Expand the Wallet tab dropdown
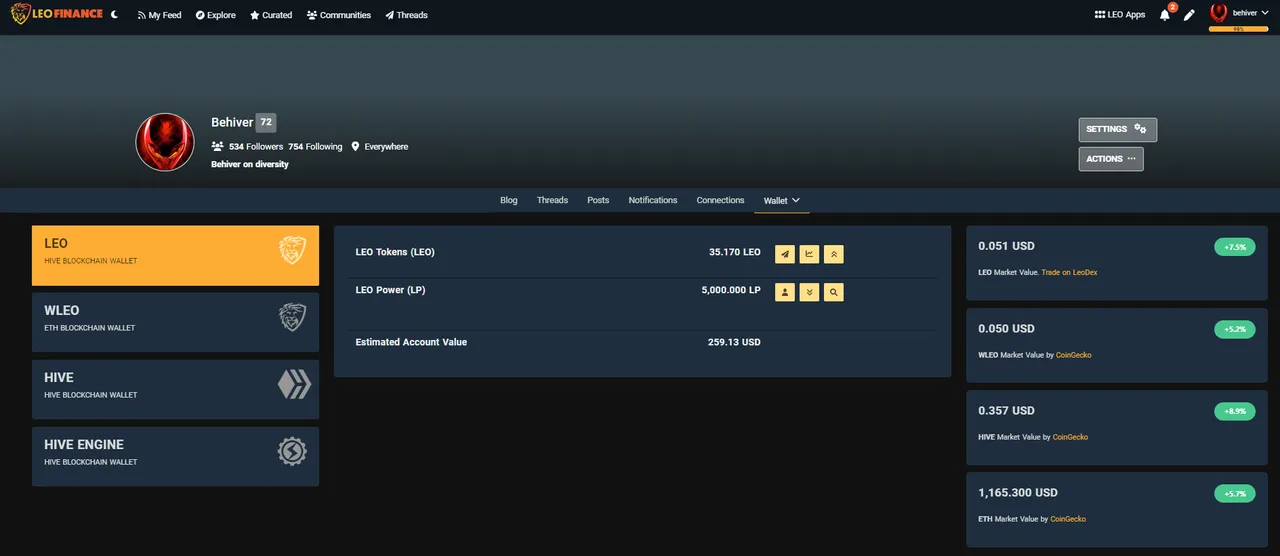Image resolution: width=1280 pixels, height=556 pixels. [x=782, y=200]
